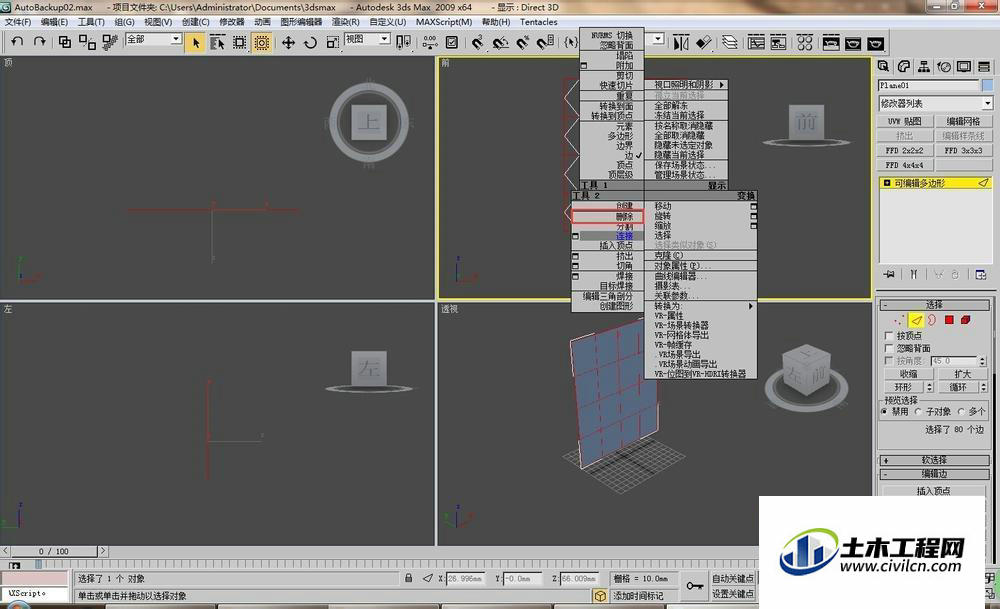Screen dimensions: 1000x609
Task: Open the Render Setup teapot icon
Action: [x=831, y=43]
